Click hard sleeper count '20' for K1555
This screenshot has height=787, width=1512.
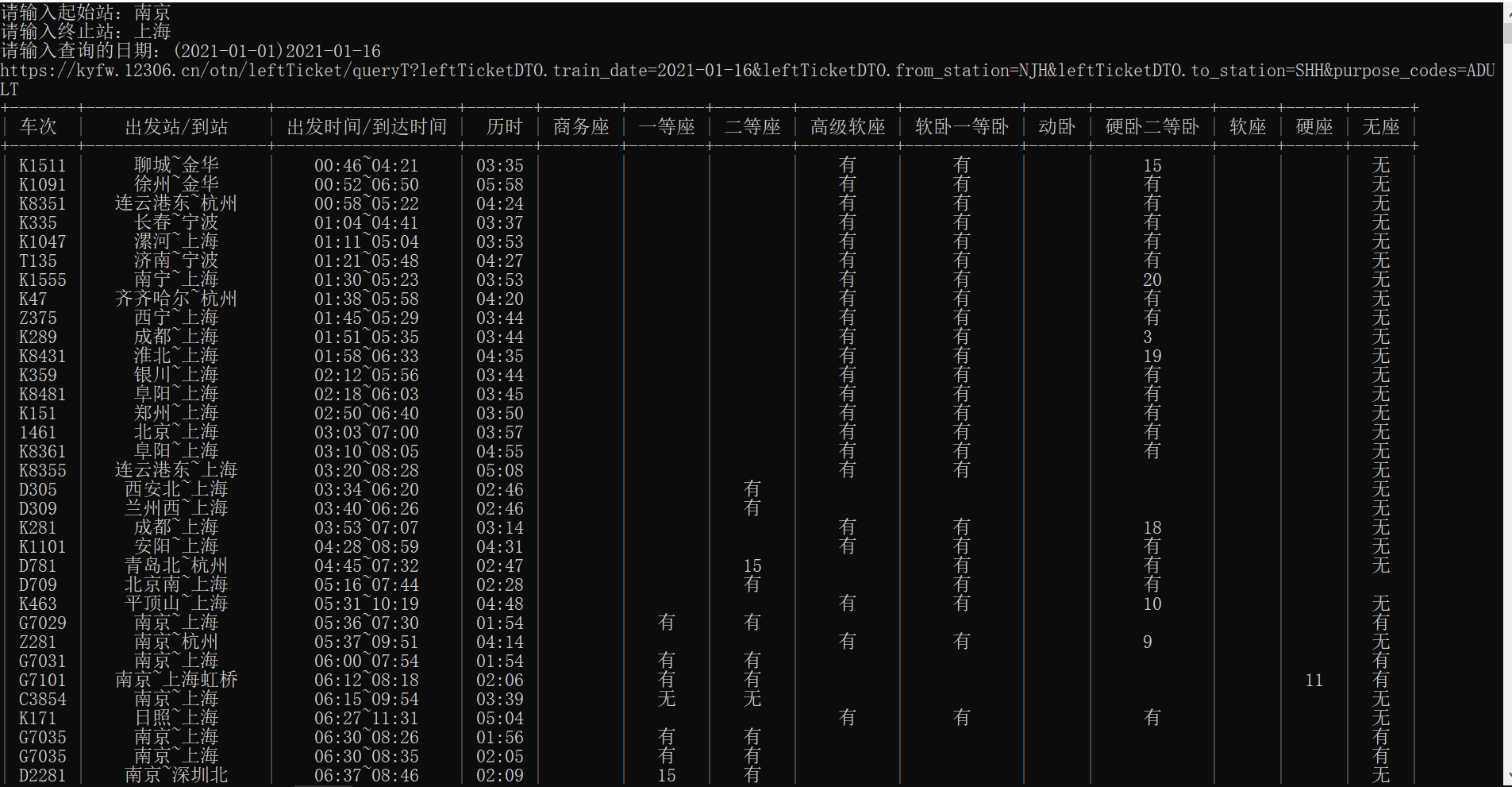tap(1152, 280)
